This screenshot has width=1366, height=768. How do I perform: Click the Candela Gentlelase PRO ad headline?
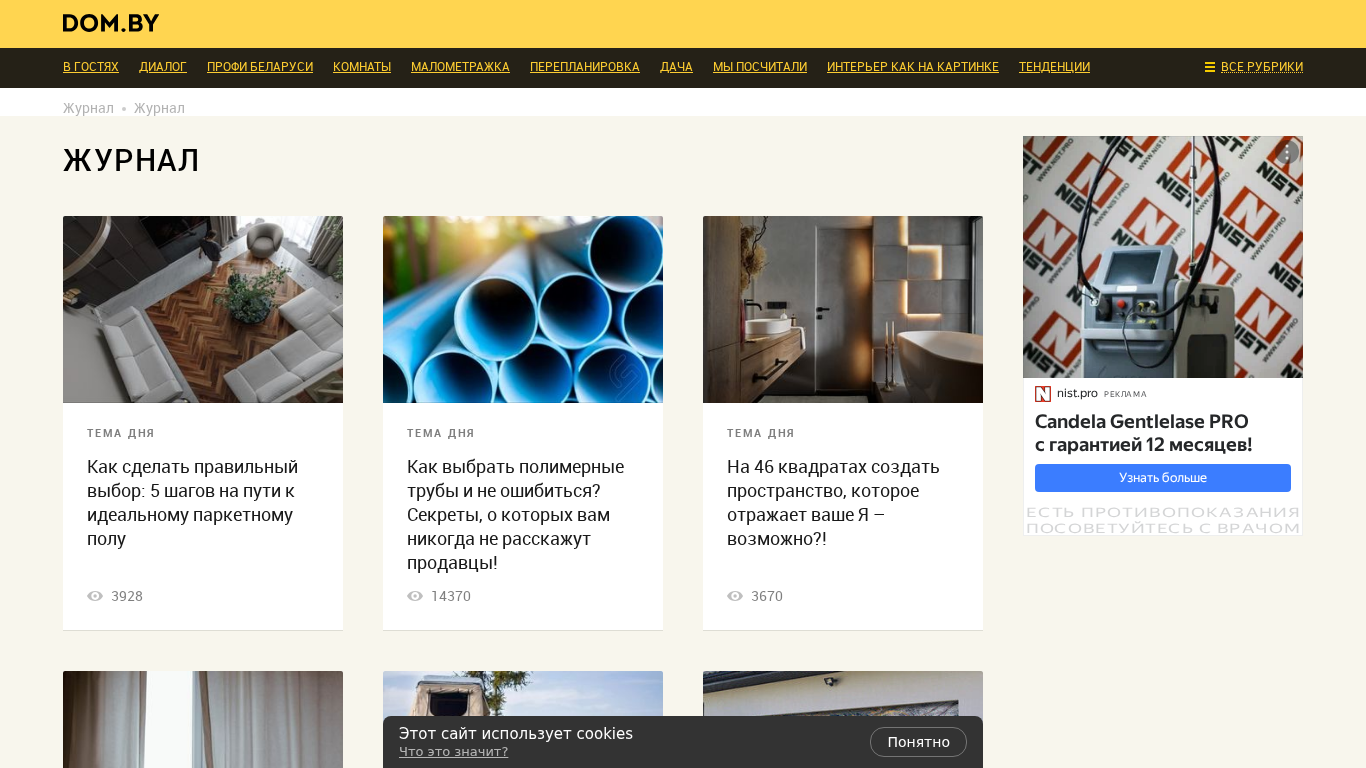point(1144,433)
